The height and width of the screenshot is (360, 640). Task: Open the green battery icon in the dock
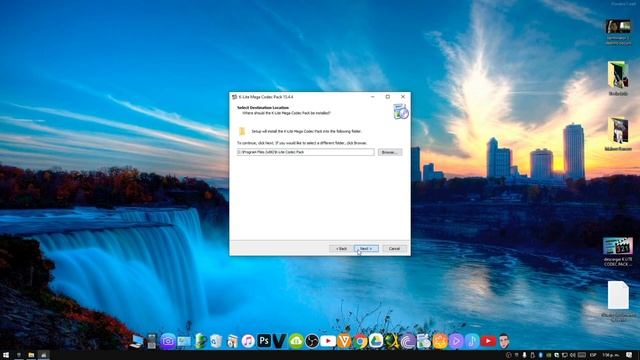(x=200, y=341)
